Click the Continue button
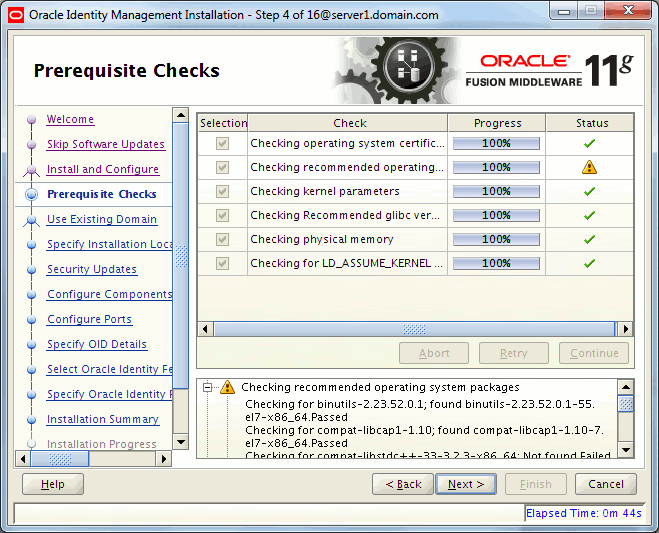659x533 pixels. pos(594,353)
